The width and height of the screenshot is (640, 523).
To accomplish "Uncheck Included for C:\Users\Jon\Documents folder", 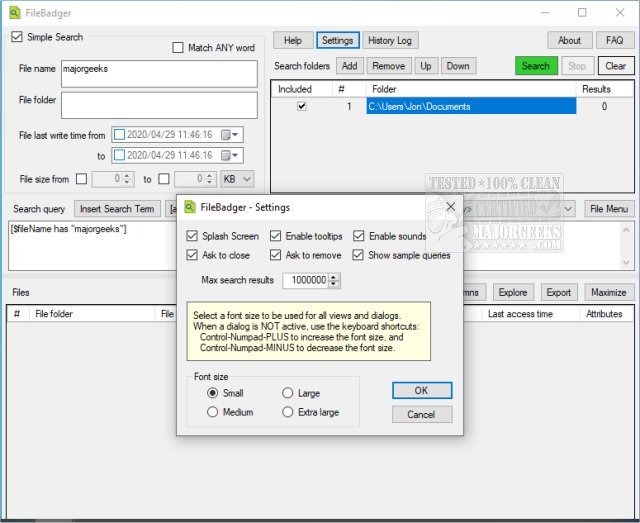I will tap(302, 106).
